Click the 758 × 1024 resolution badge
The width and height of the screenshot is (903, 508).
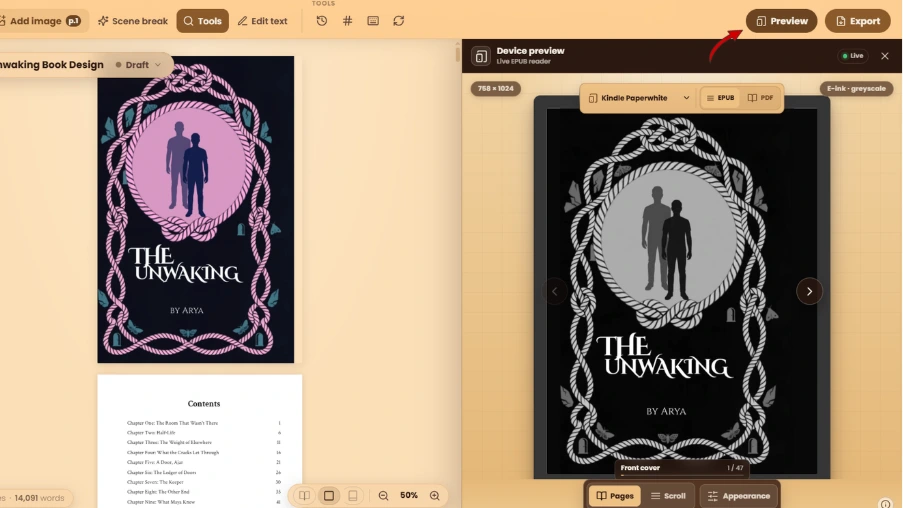tap(495, 89)
